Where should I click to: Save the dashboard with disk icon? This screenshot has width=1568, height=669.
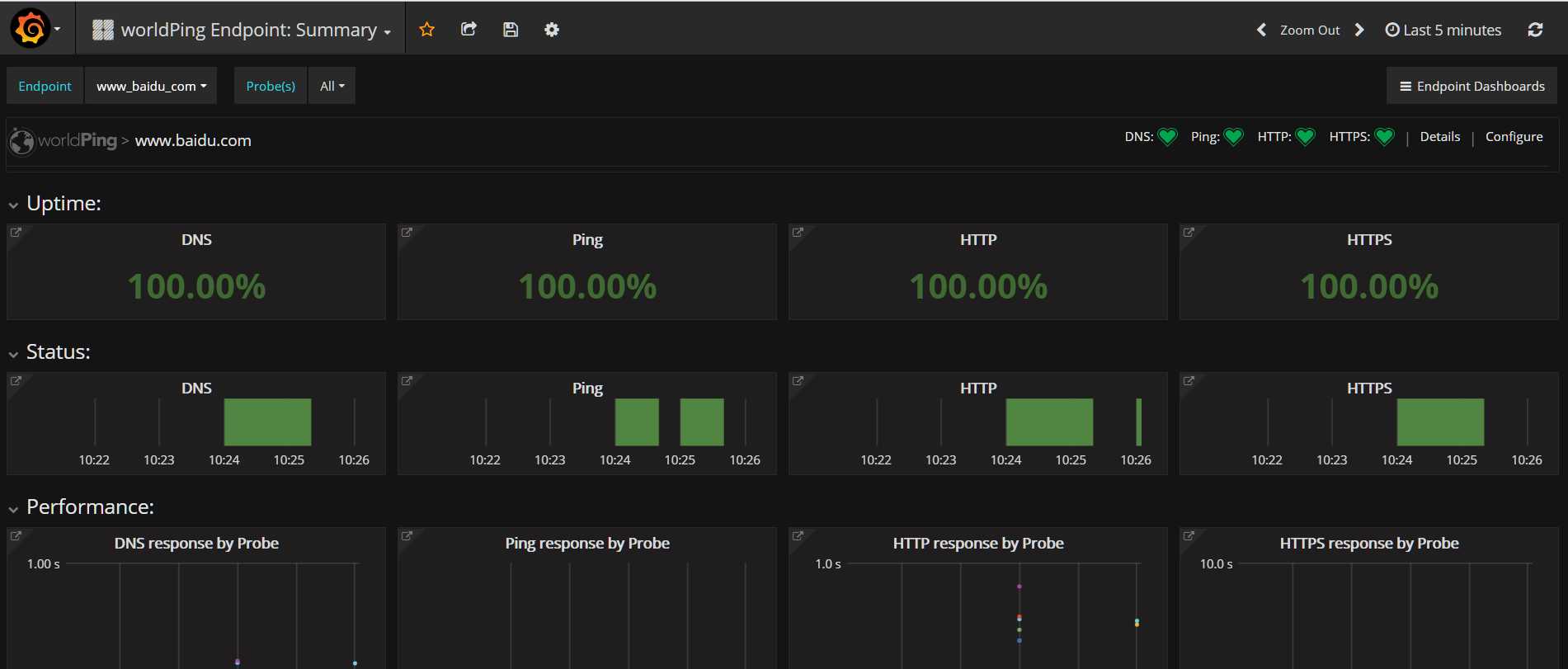[511, 30]
